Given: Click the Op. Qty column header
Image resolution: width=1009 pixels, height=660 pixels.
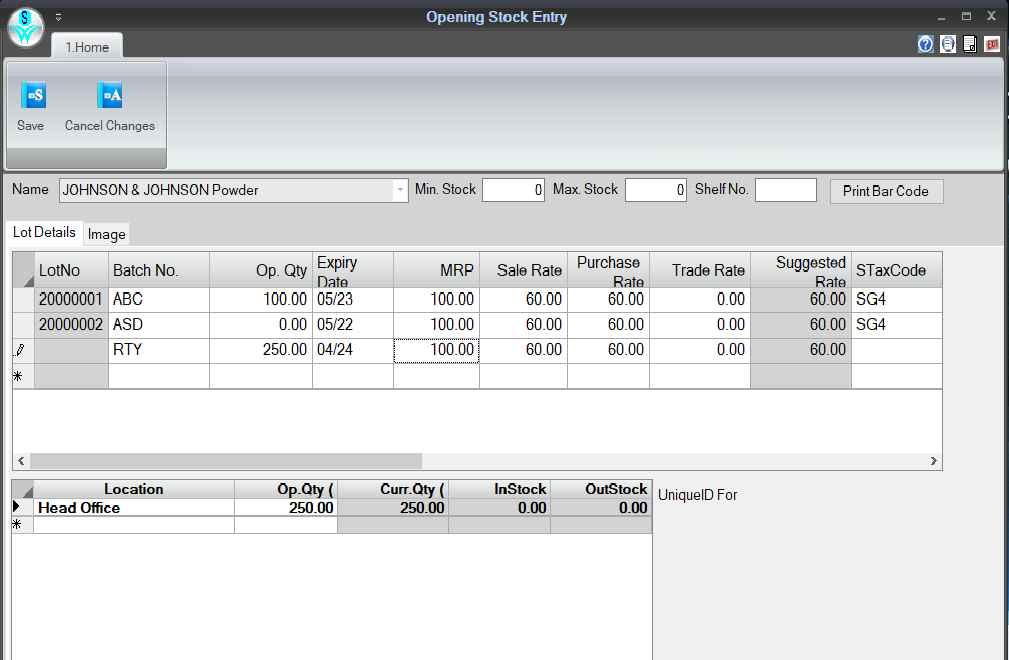Looking at the screenshot, I should click(x=261, y=270).
